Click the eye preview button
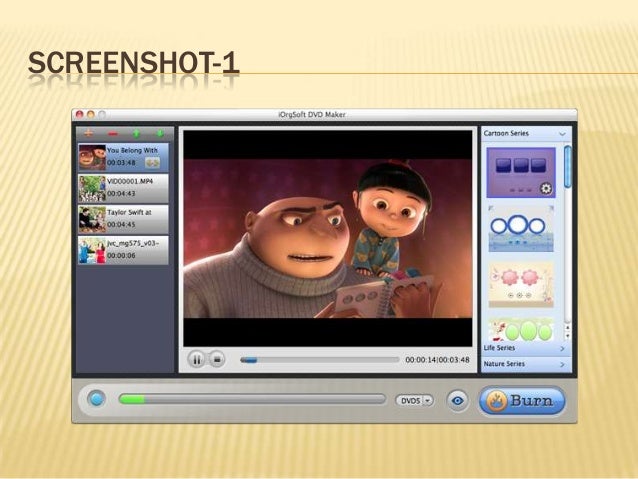Image resolution: width=638 pixels, height=479 pixels. 458,401
